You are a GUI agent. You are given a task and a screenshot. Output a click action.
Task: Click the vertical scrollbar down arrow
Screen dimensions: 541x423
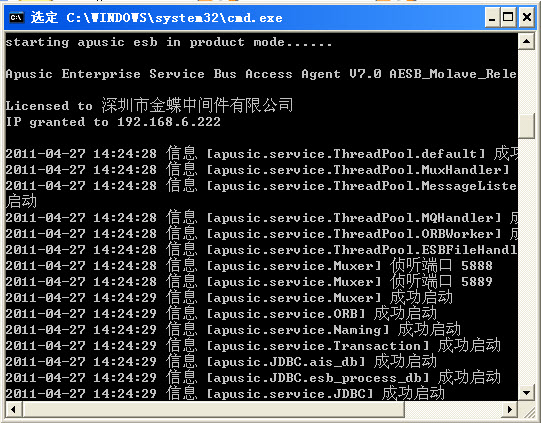click(527, 393)
